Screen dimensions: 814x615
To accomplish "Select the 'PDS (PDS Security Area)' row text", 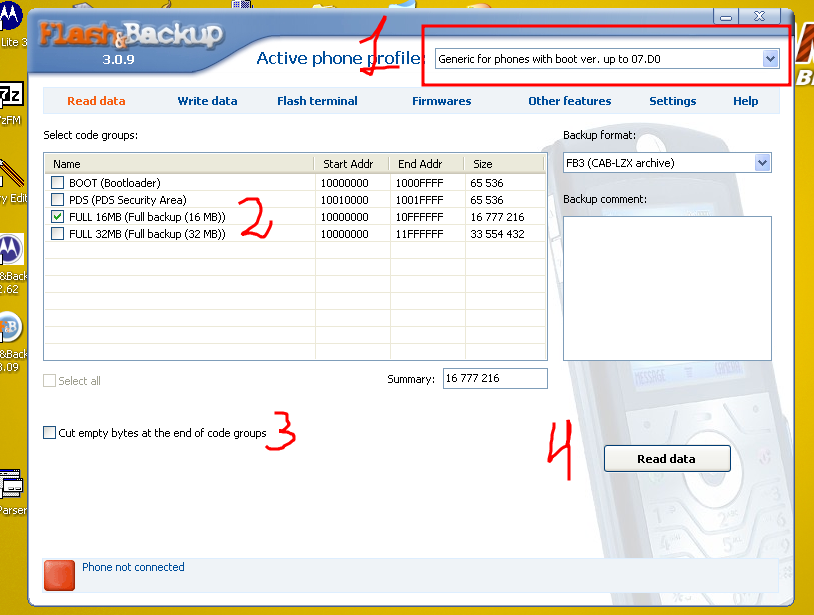I will click(x=128, y=200).
